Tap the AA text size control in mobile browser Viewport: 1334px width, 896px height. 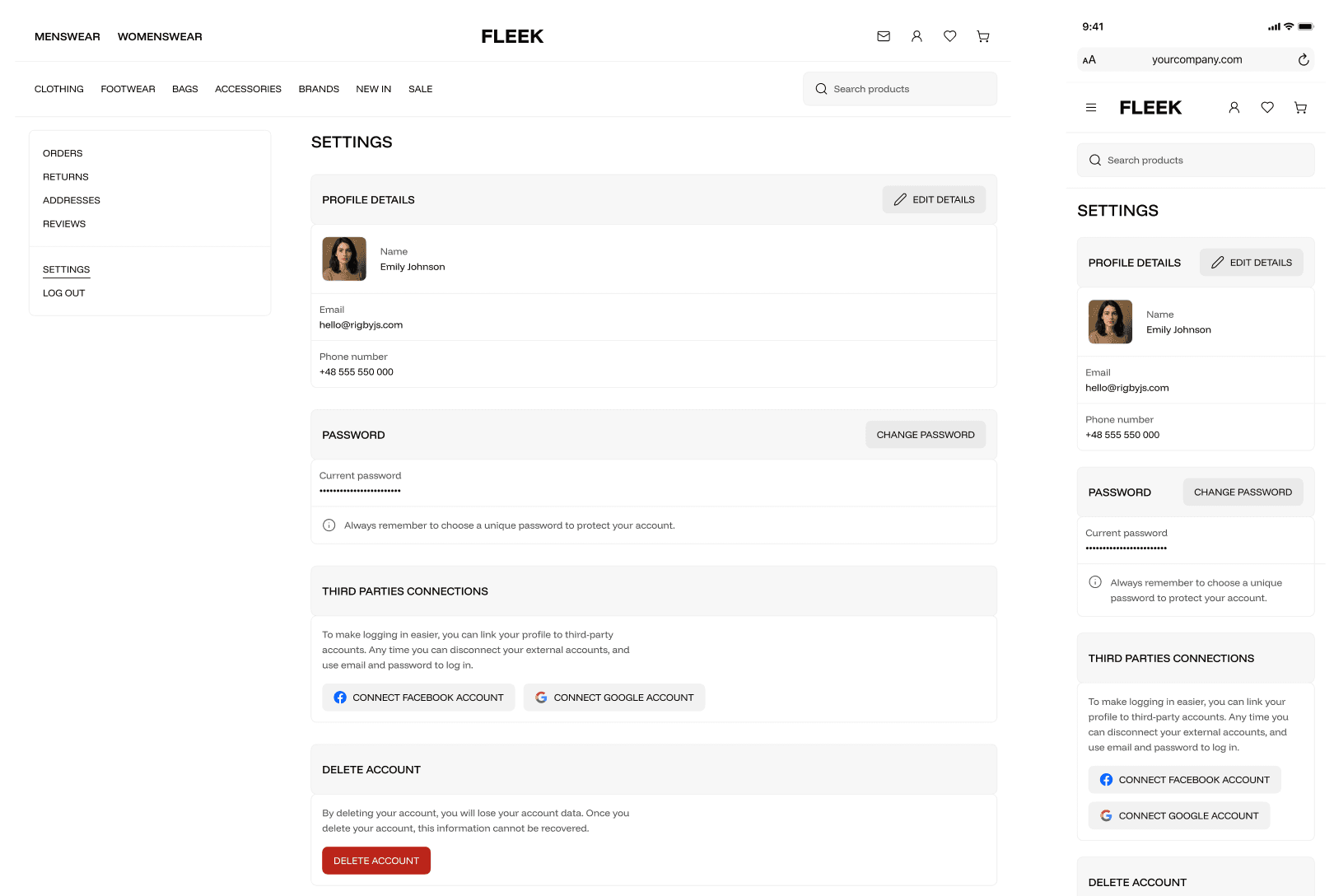click(x=1089, y=59)
